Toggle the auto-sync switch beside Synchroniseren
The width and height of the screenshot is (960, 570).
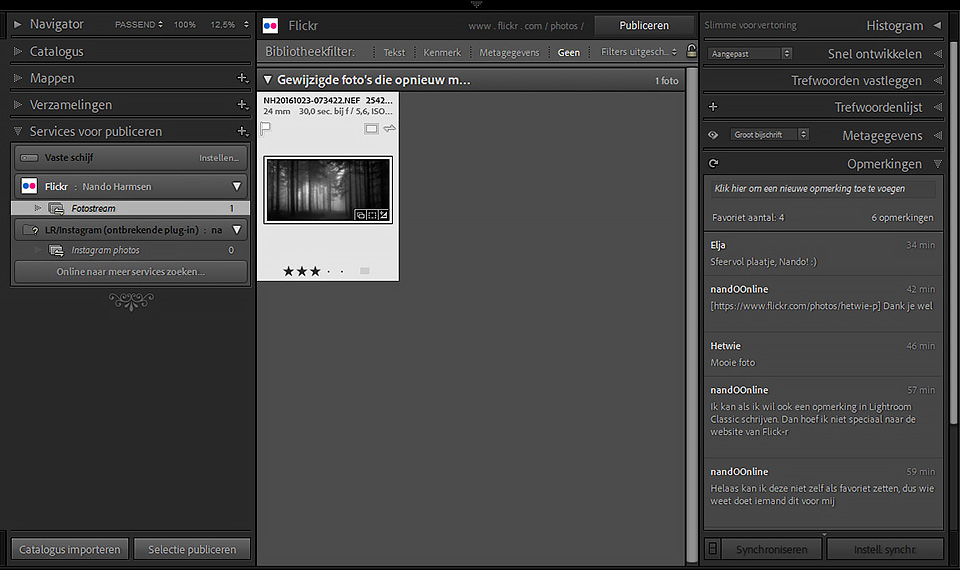[713, 549]
